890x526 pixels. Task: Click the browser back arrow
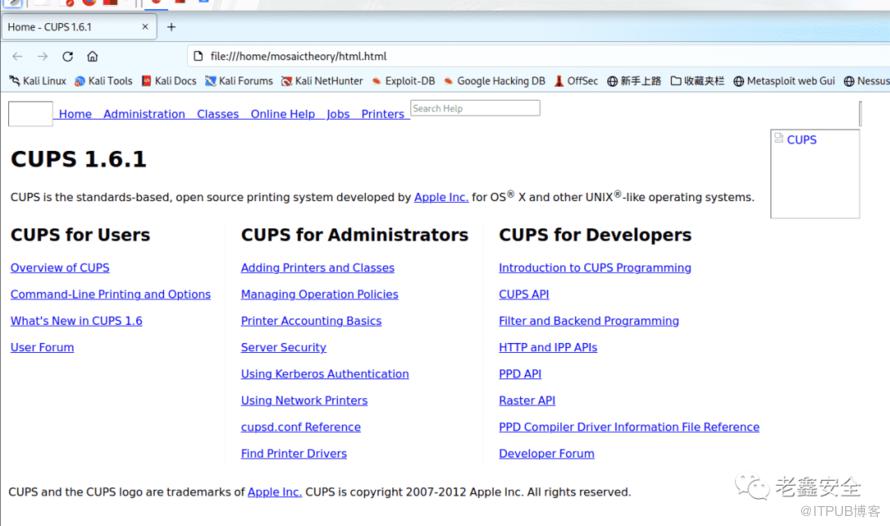pos(17,57)
